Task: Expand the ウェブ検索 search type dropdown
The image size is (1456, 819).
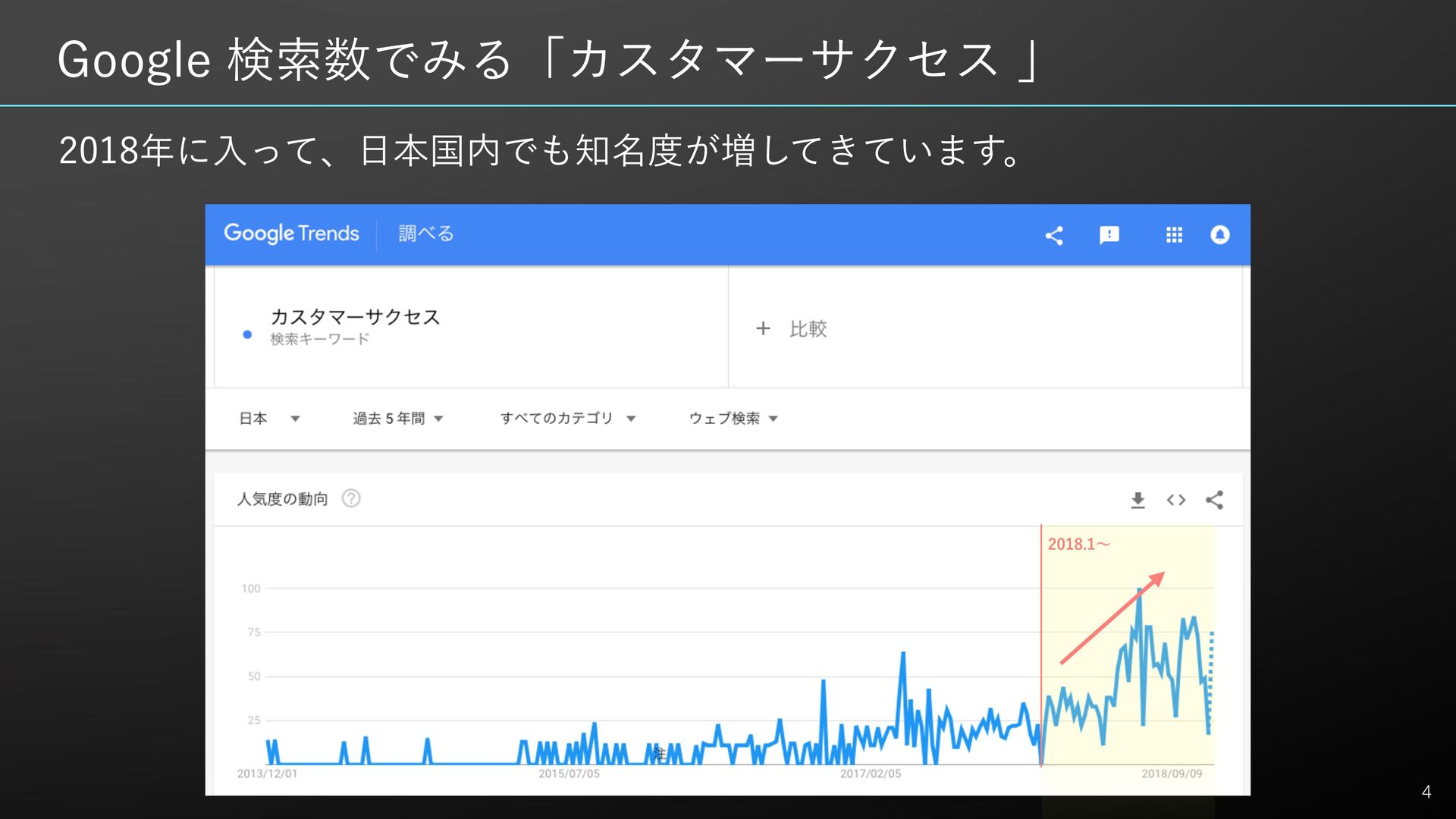Action: pyautogui.click(x=733, y=419)
